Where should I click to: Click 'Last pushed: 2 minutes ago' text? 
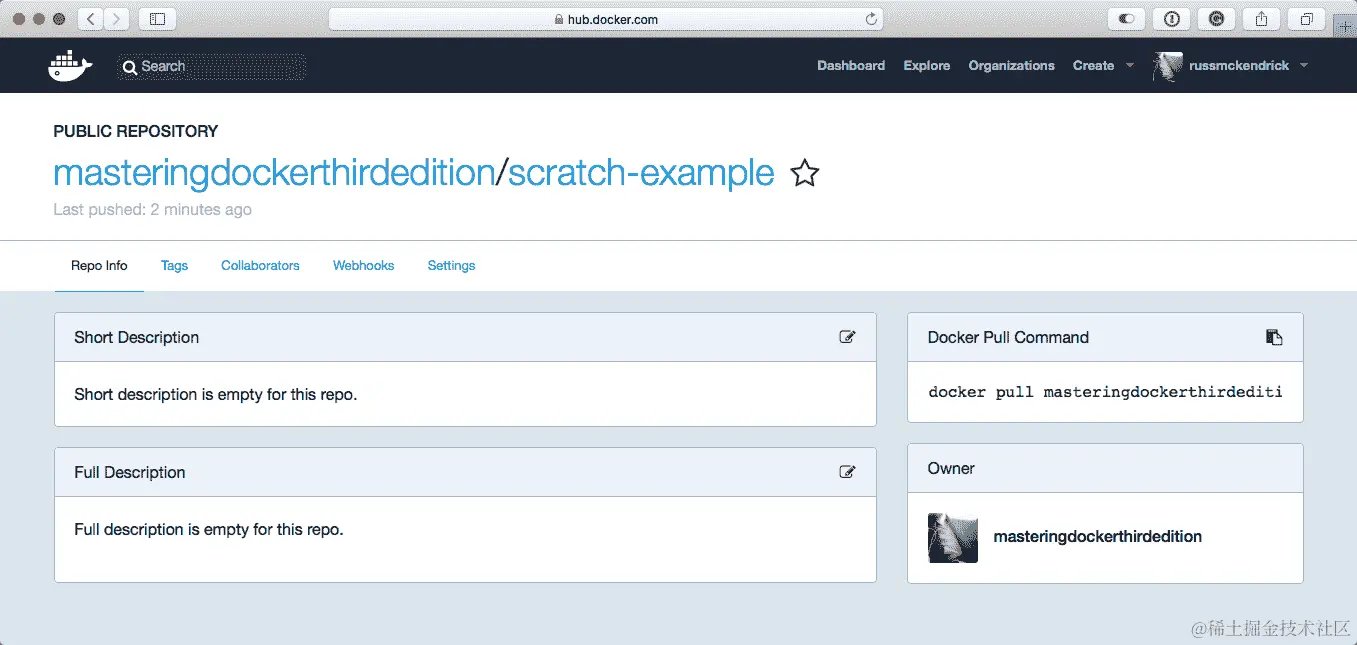[x=152, y=210]
